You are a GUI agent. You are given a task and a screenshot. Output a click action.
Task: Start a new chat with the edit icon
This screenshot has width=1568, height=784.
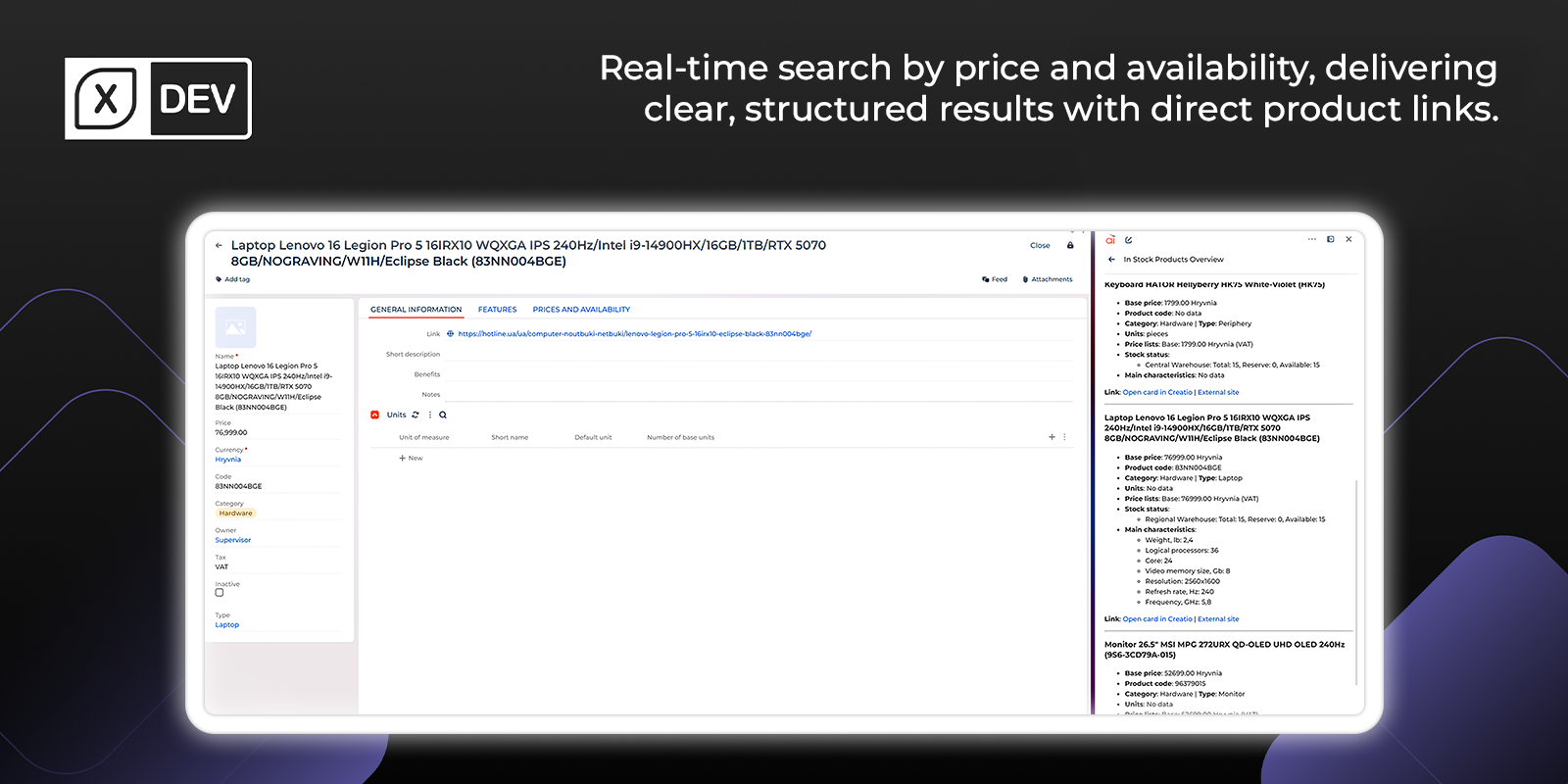[x=1129, y=240]
